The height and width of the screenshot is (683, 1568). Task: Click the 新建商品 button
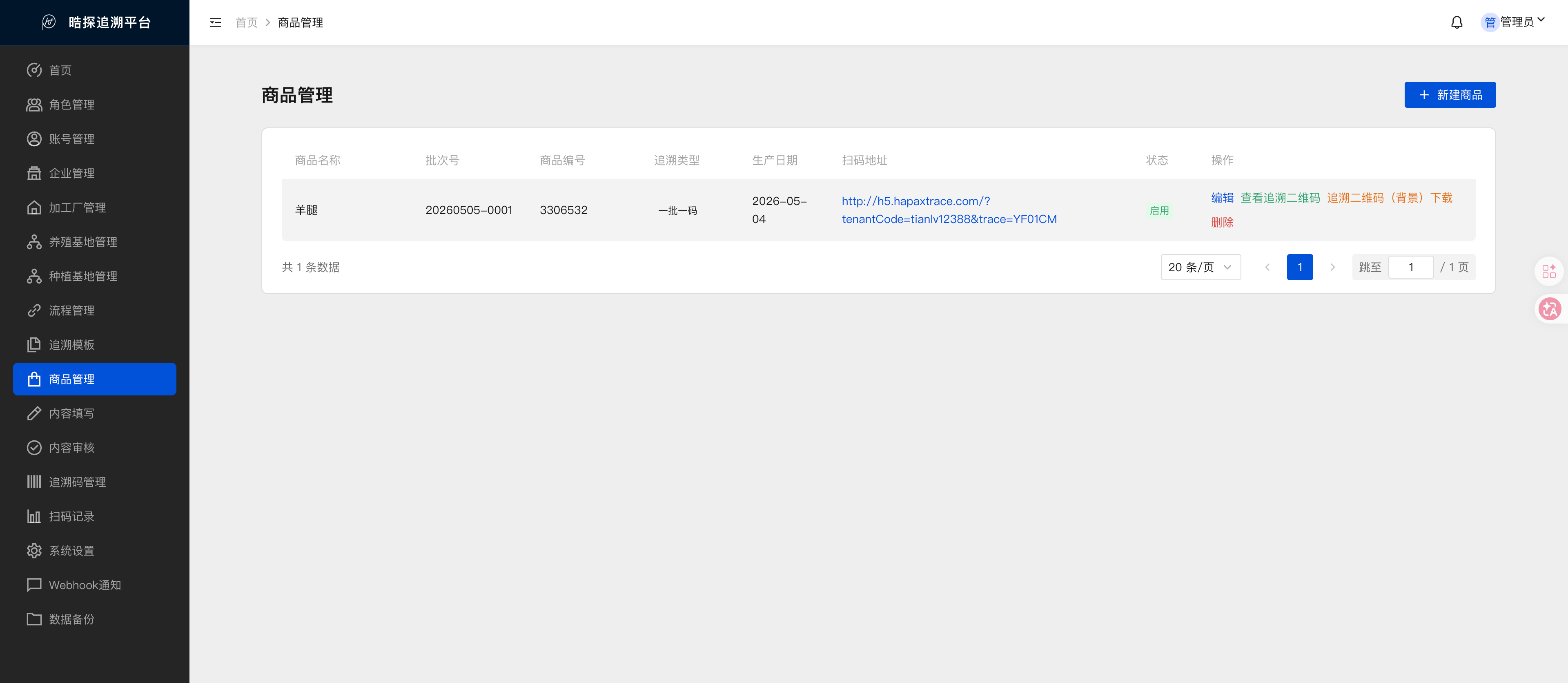1450,95
